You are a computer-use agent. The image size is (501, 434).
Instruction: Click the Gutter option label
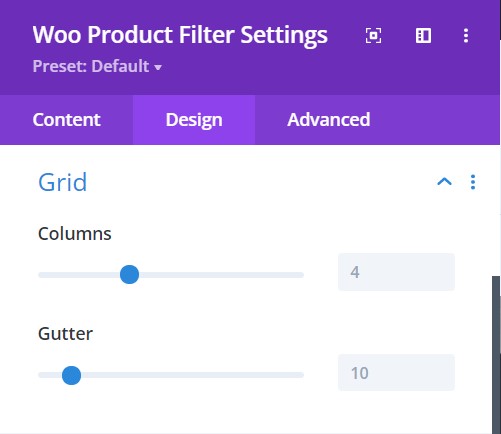(65, 333)
